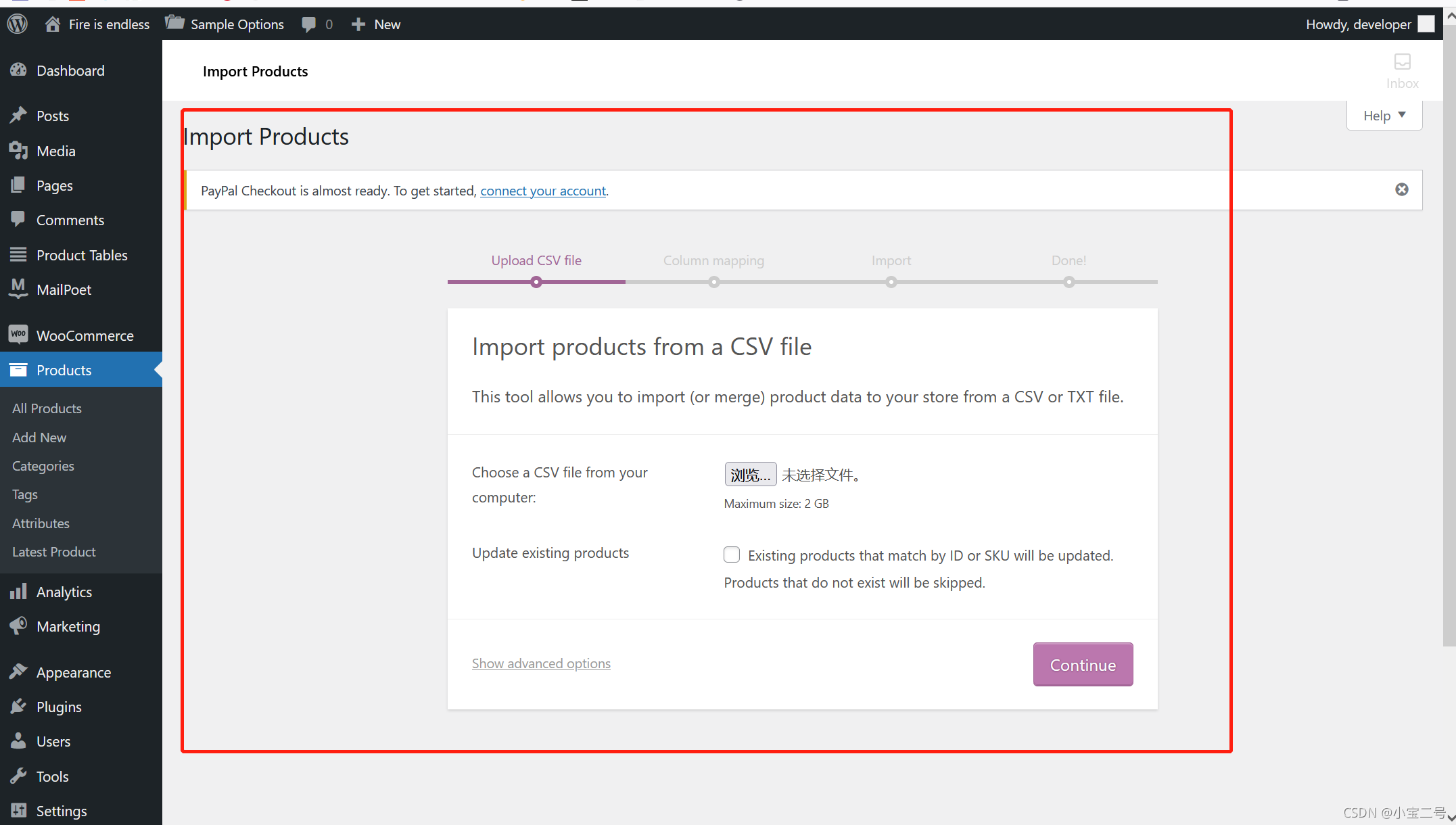Viewport: 1456px width, 825px height.
Task: Select the Upload CSV file tab
Action: pos(536,260)
